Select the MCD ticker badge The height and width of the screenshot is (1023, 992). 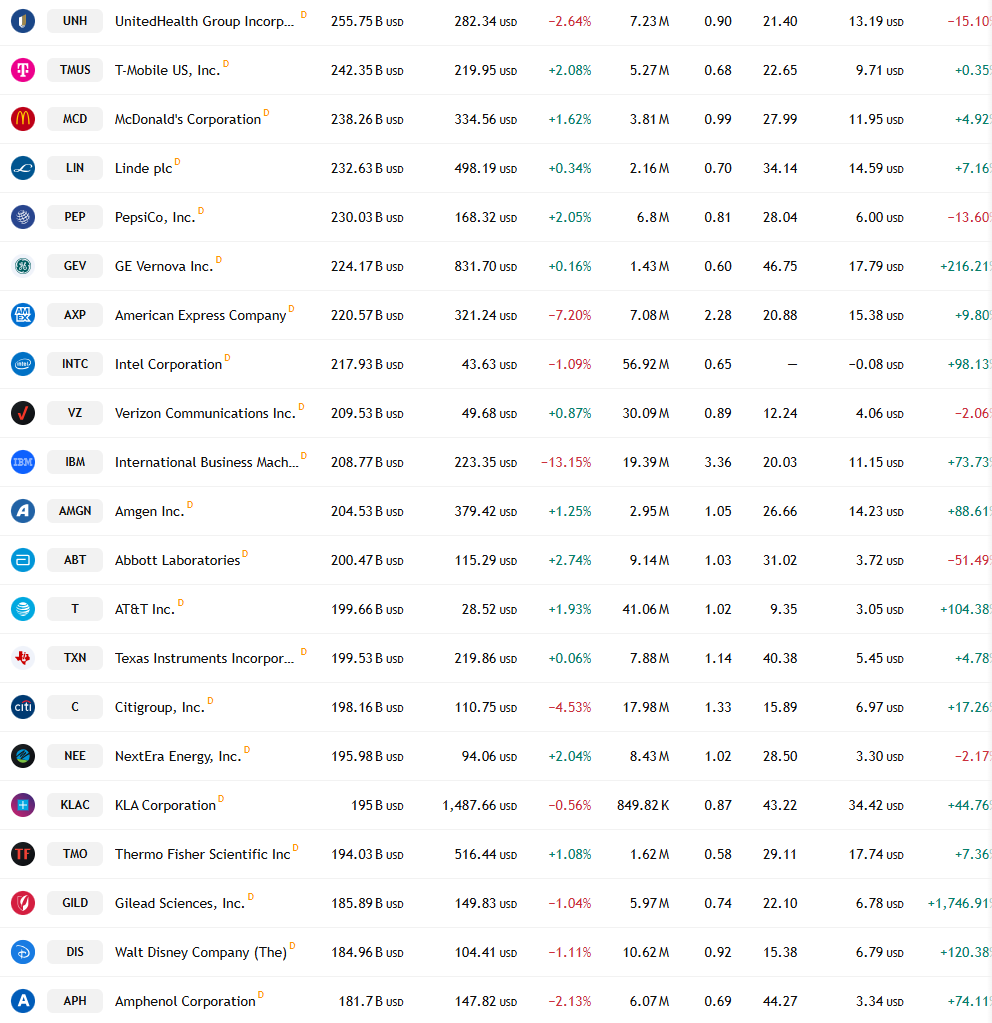pyautogui.click(x=75, y=119)
